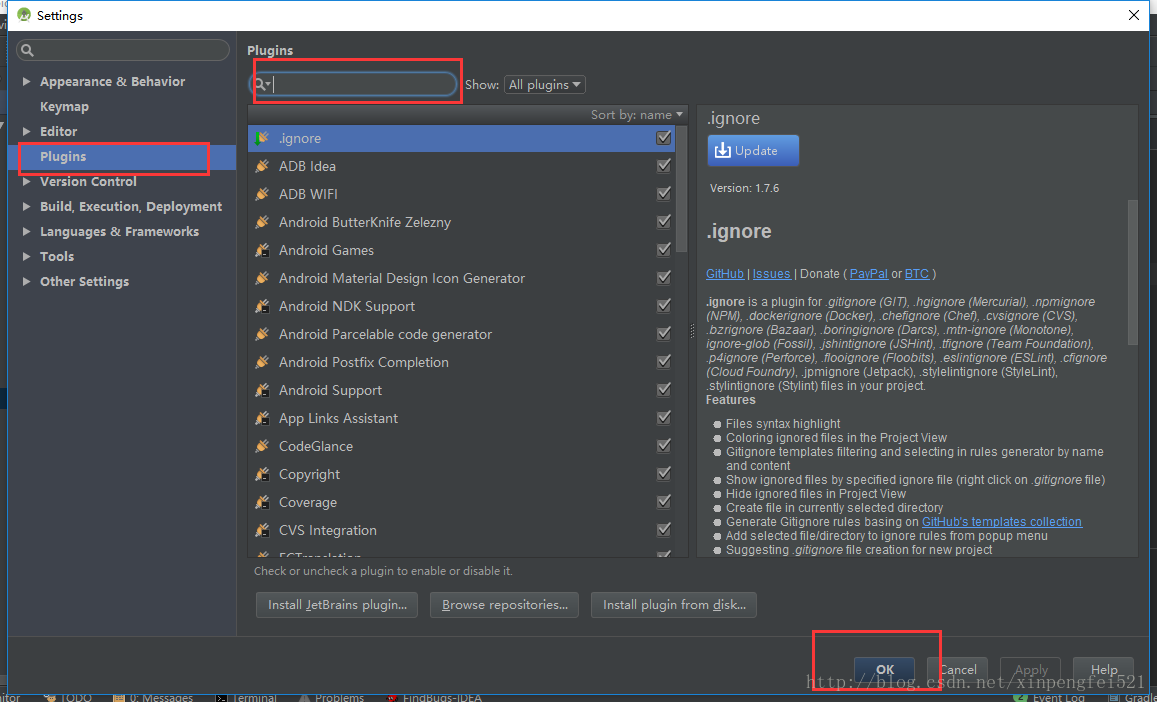Click the ADB Idea plugin icon
This screenshot has height=702, width=1157.
[x=262, y=166]
